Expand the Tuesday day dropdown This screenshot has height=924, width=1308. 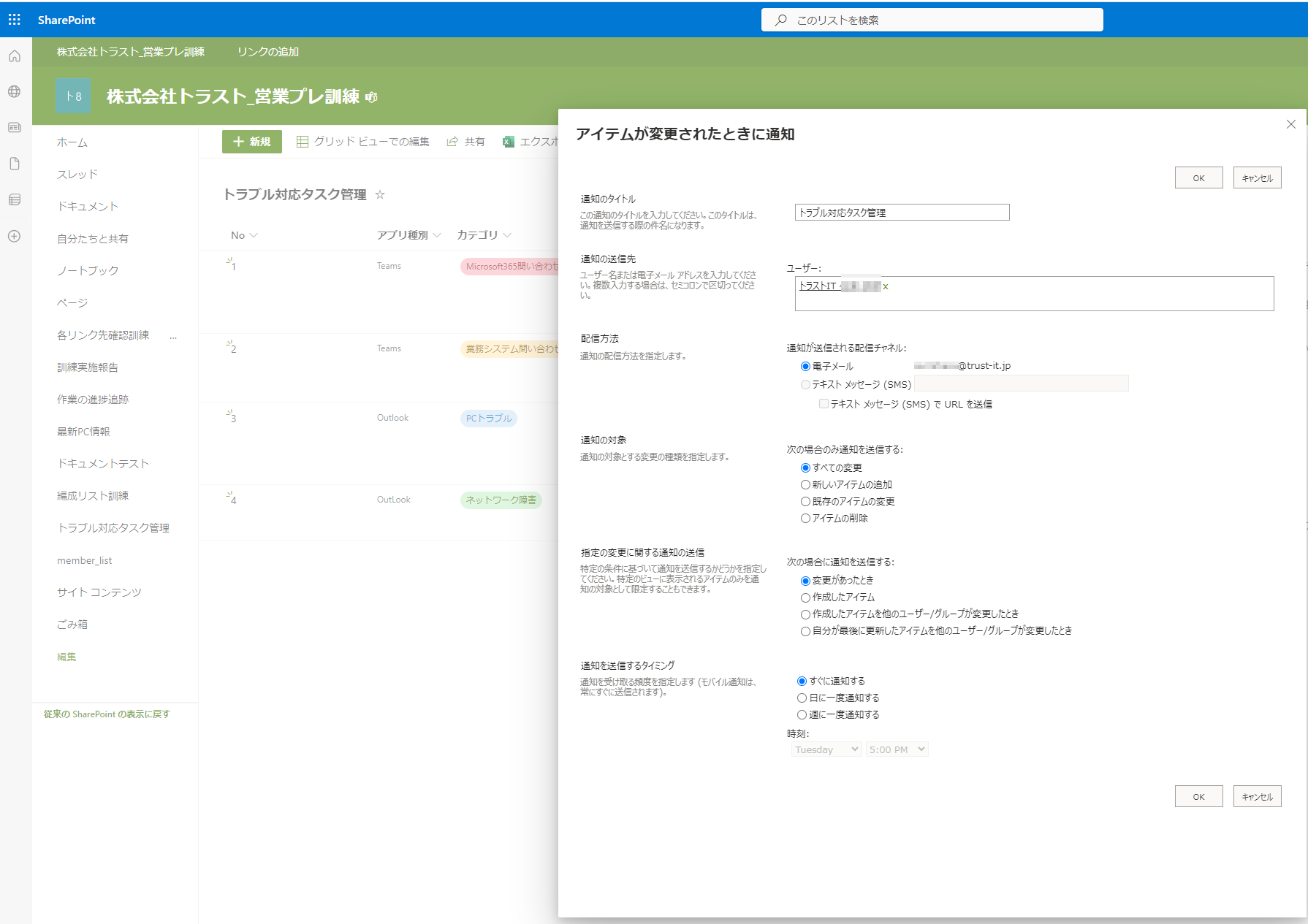click(826, 749)
